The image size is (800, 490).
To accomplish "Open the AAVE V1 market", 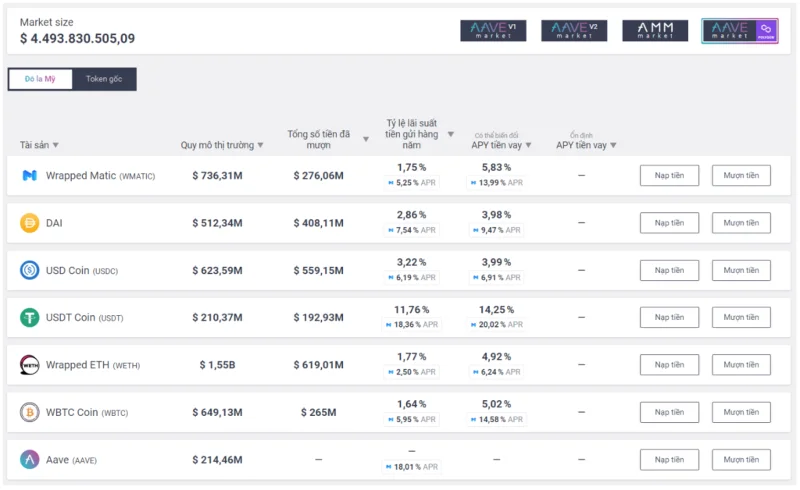I will 493,31.
